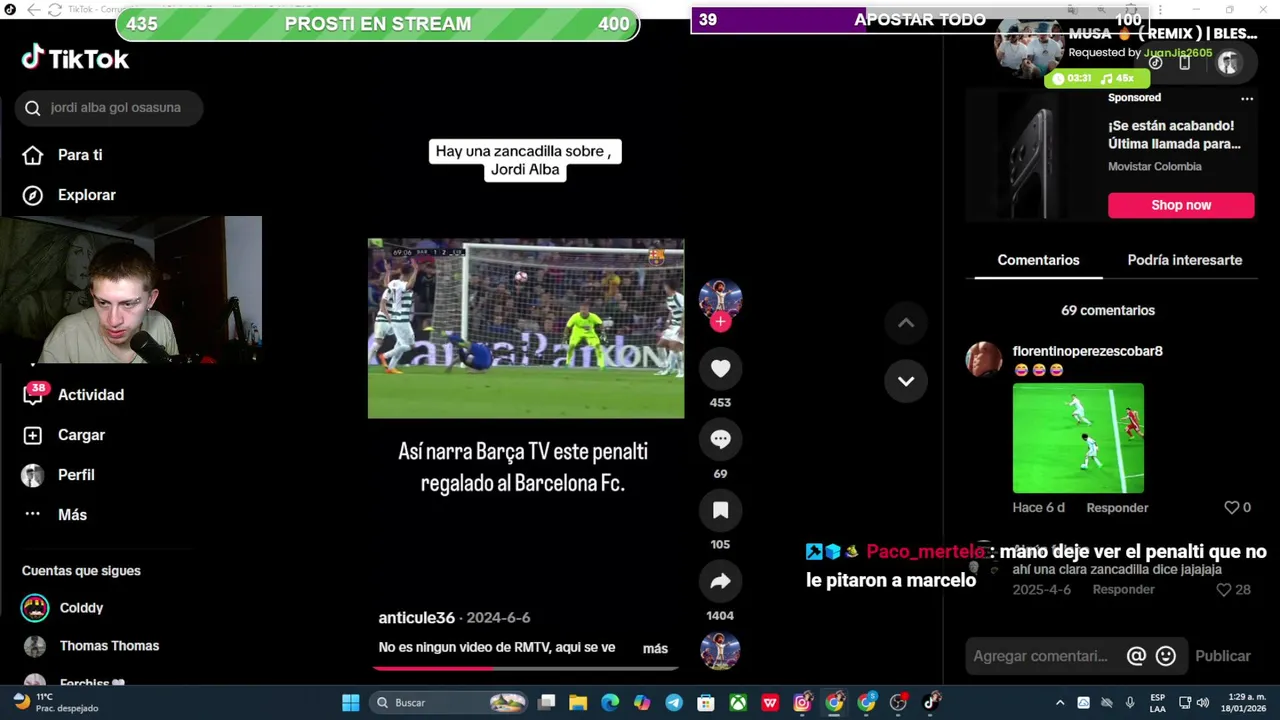The image size is (1280, 720).
Task: Open comment image of football pitch
Action: [1078, 438]
